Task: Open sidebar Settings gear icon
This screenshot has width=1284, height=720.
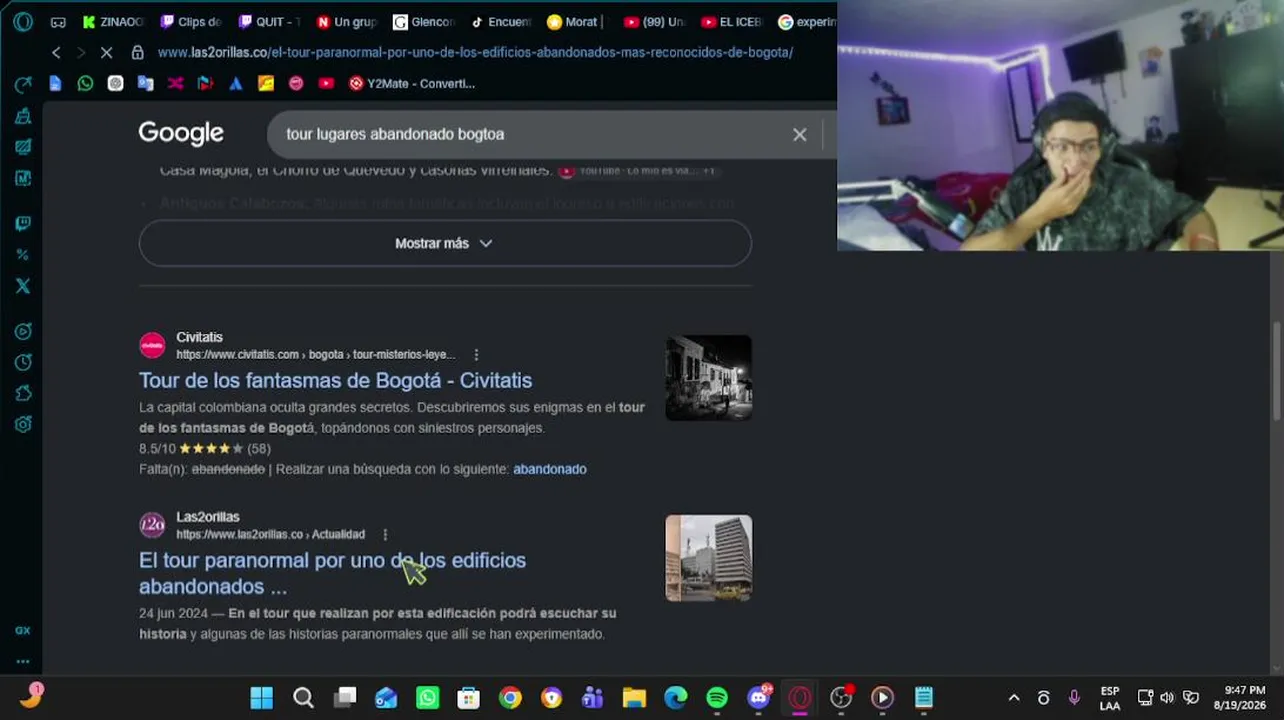Action: (x=23, y=424)
